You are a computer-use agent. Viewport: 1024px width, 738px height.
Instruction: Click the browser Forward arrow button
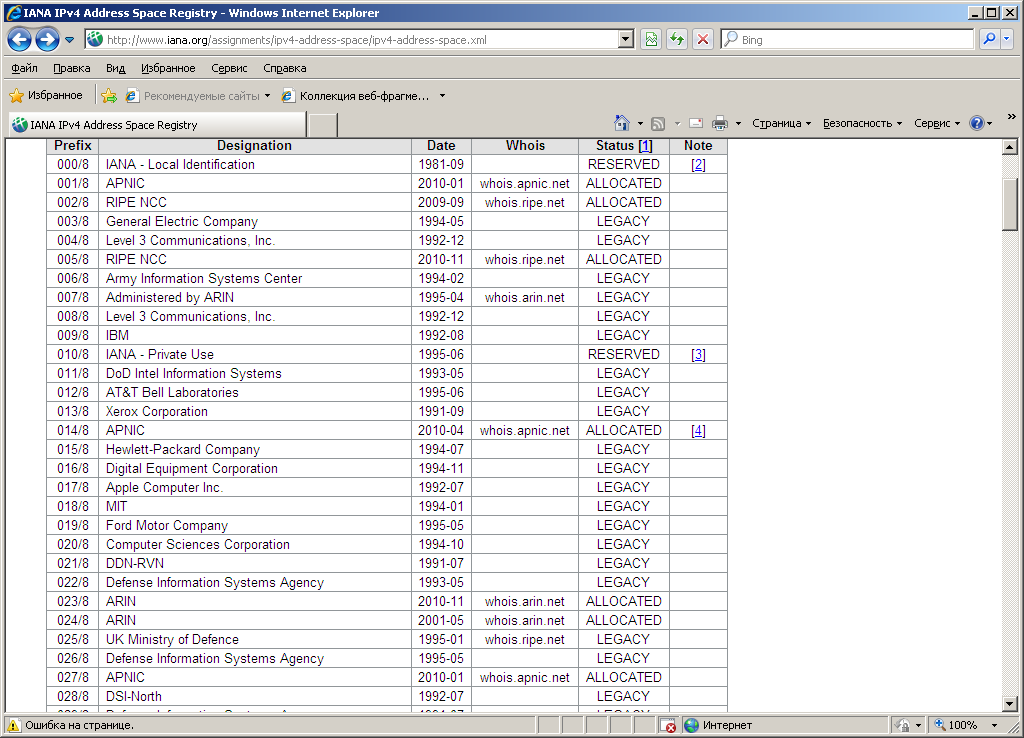47,40
